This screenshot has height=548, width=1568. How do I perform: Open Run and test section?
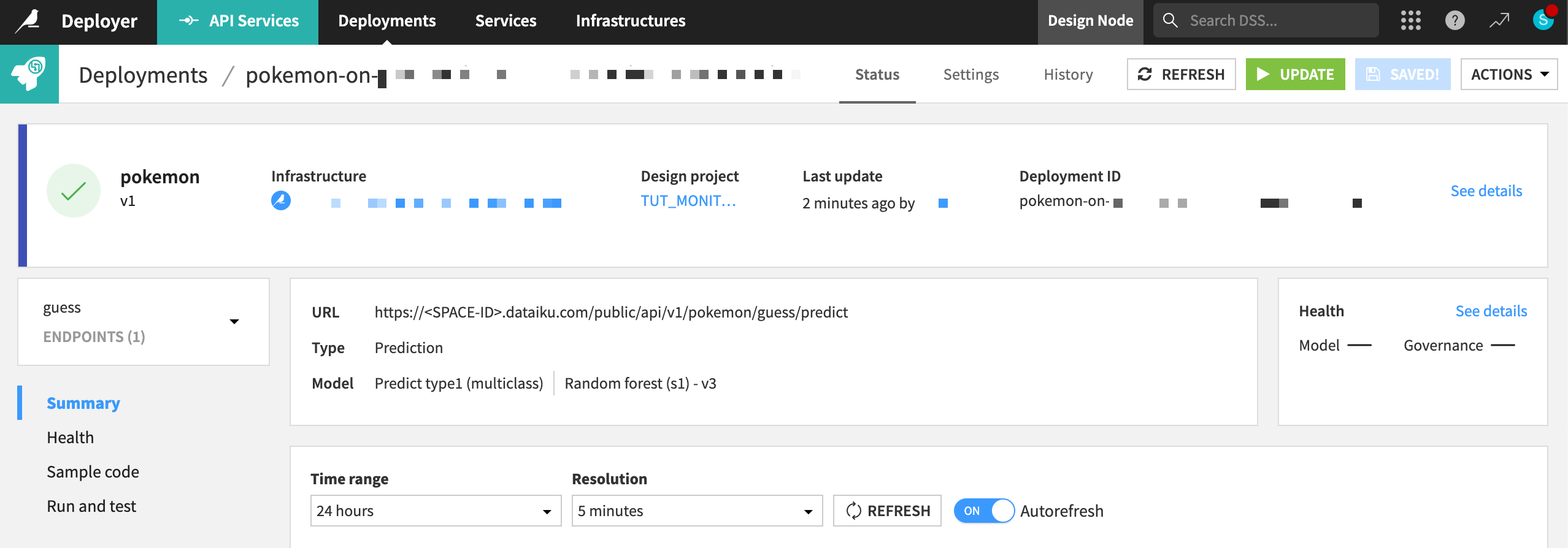click(91, 506)
